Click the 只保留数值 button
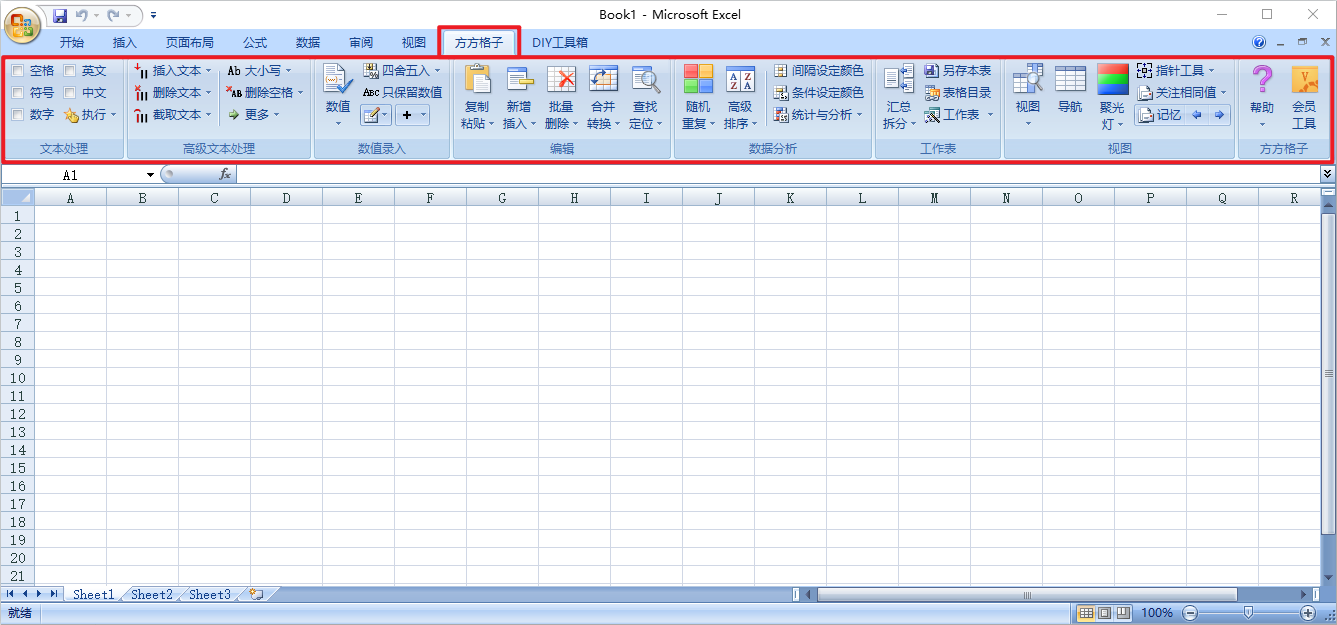Screen dimensions: 1337x625 click(x=402, y=93)
